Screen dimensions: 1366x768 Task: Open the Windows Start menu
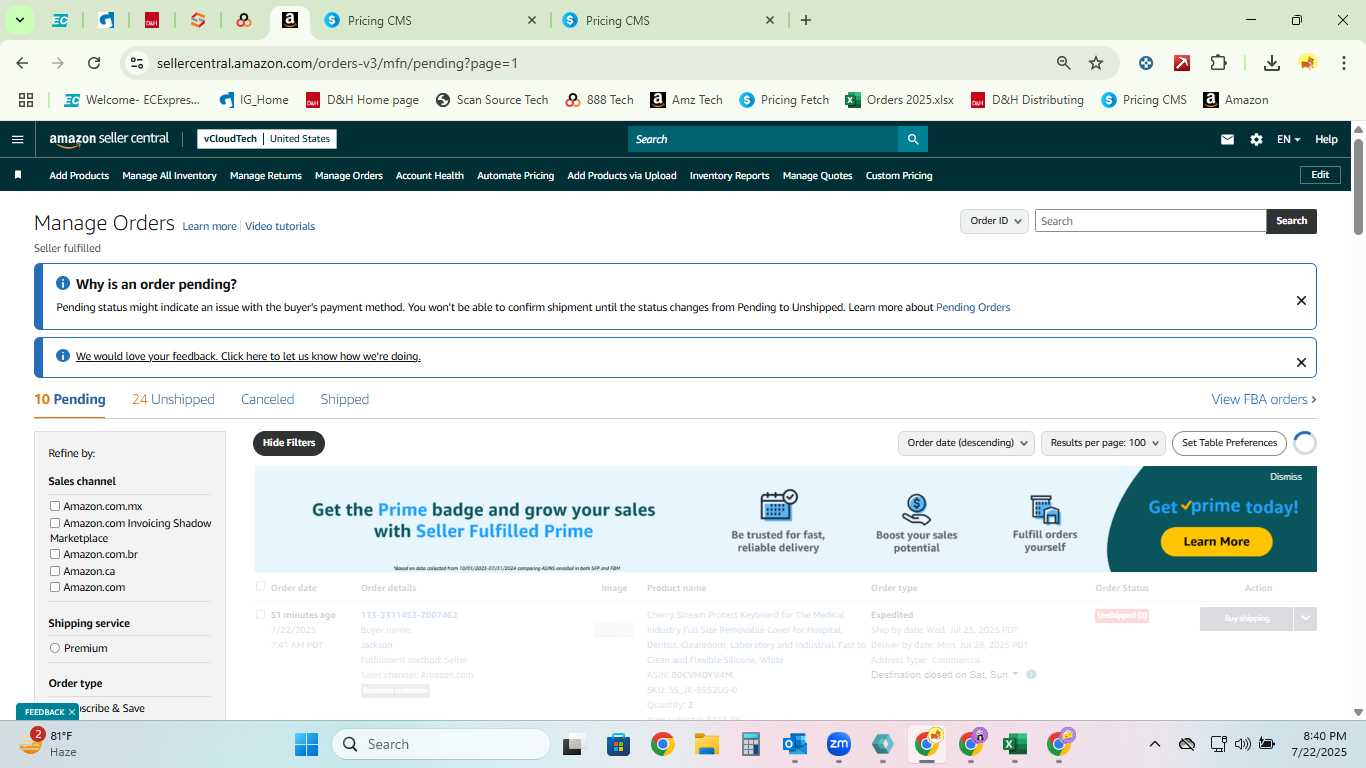pyautogui.click(x=306, y=744)
